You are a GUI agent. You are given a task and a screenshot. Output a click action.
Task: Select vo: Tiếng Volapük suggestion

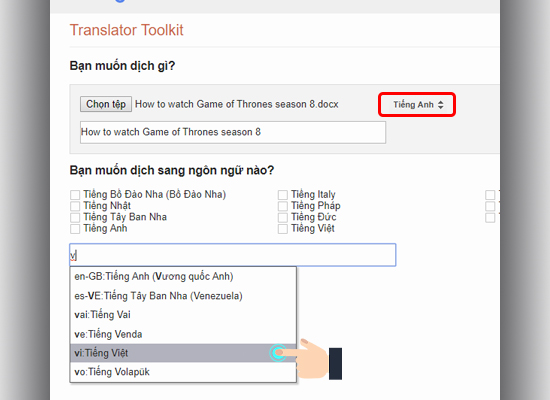[183, 372]
